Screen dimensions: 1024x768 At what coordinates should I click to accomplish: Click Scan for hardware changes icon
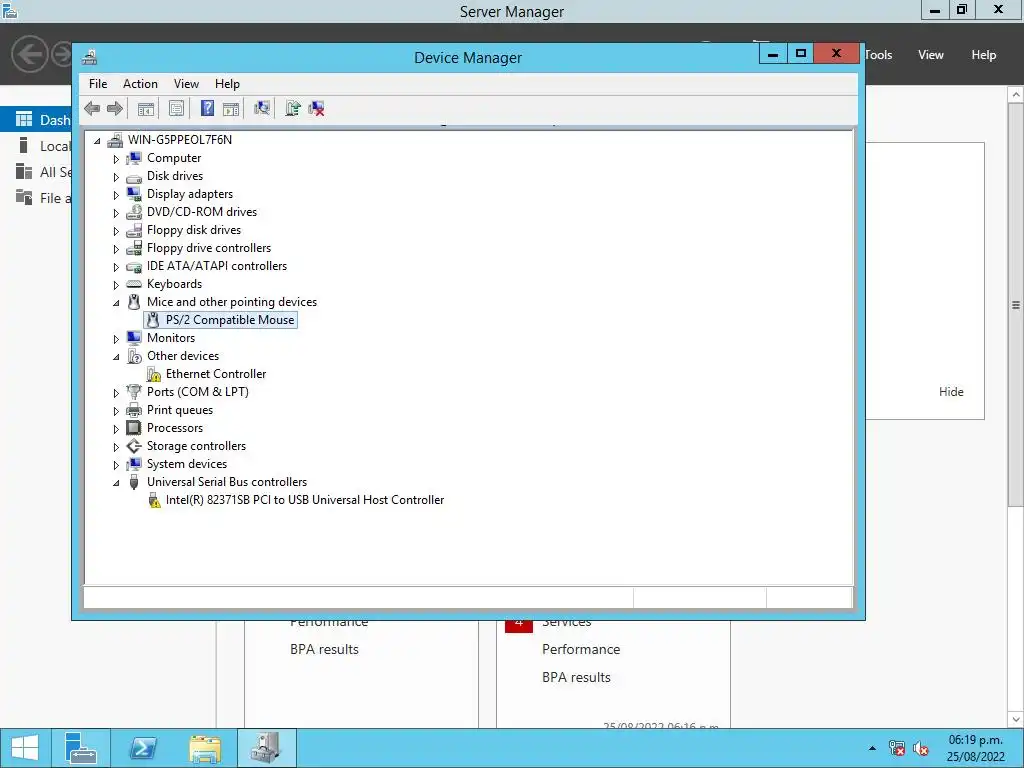[262, 108]
